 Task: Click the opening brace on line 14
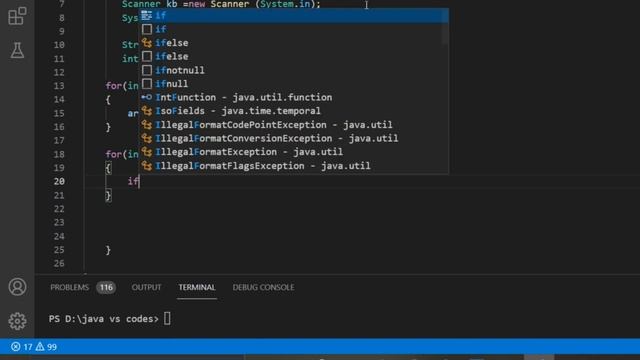click(108, 100)
